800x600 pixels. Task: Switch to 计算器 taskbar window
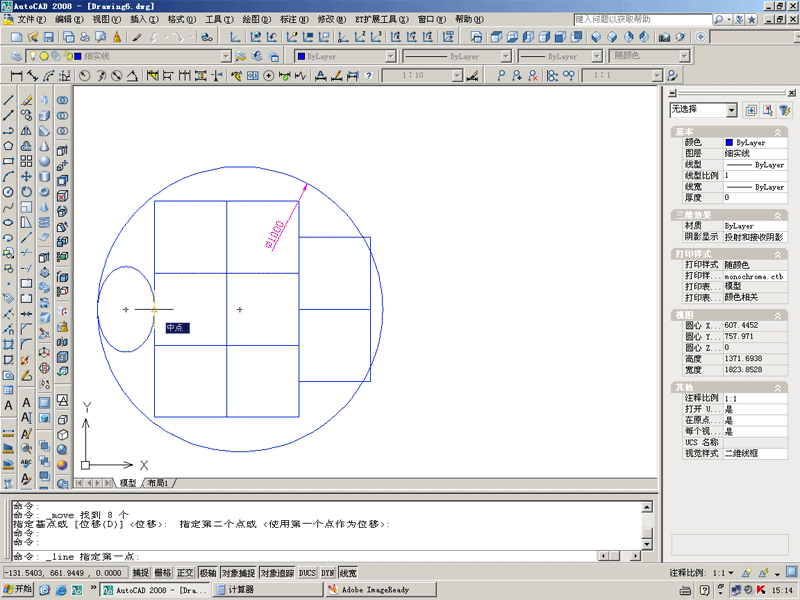[267, 590]
